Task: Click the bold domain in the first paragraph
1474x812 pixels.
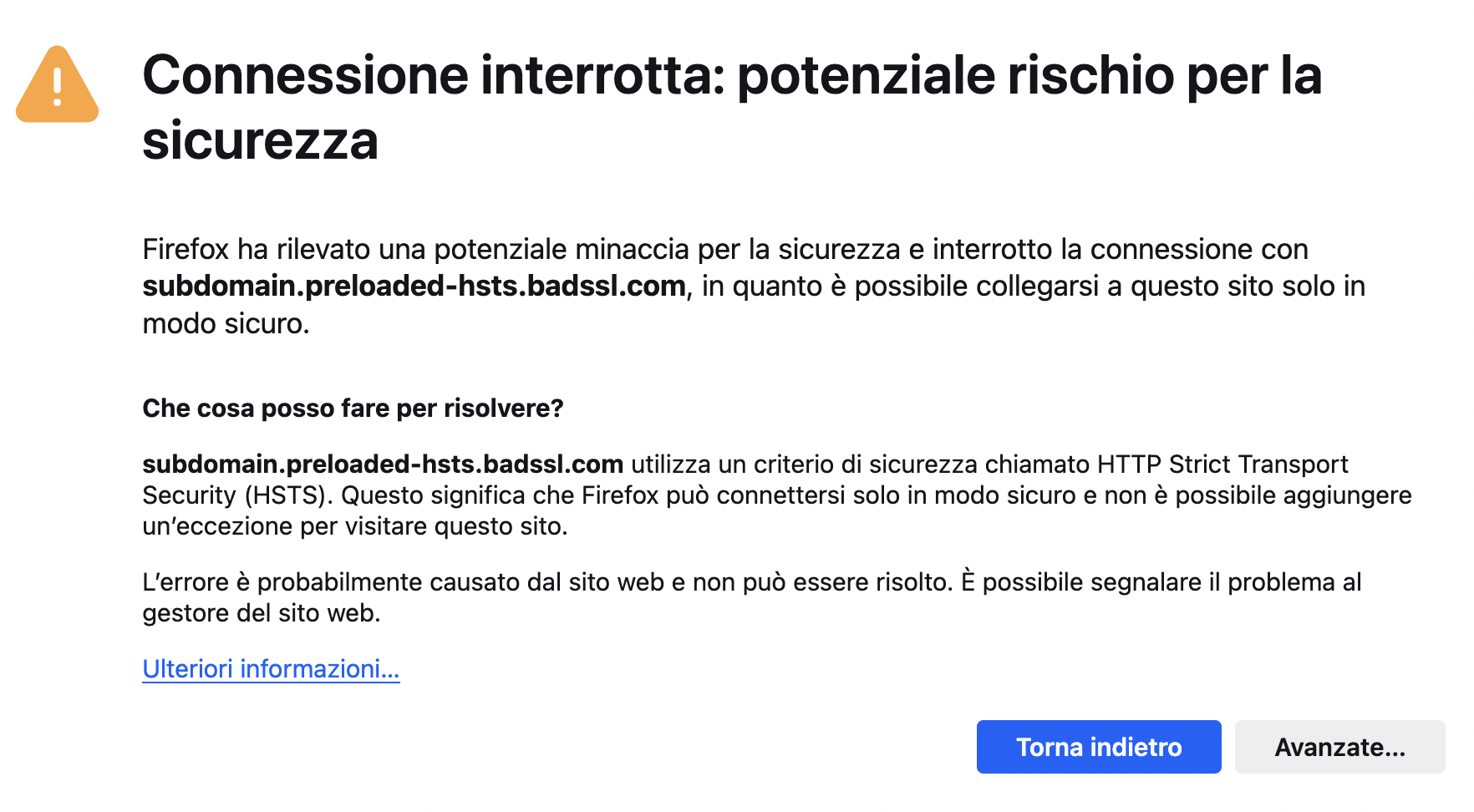Action: point(414,287)
